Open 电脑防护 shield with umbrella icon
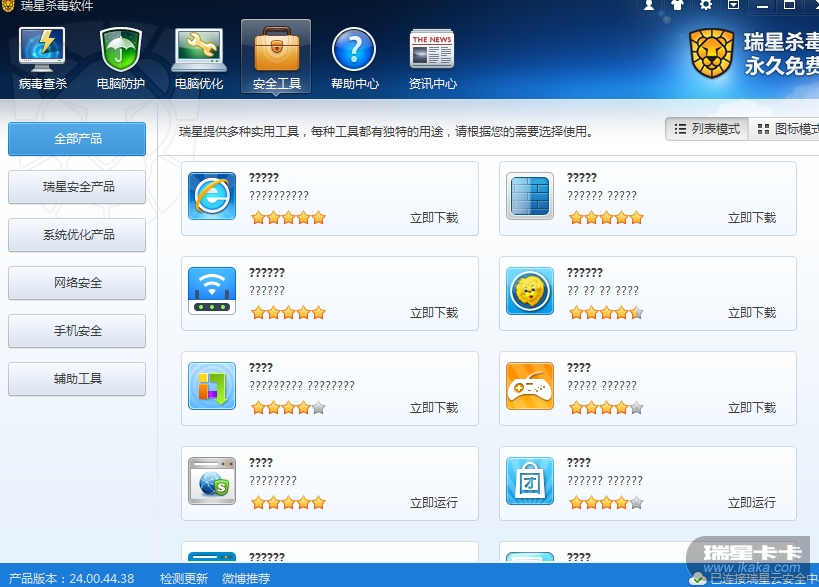Screen dimensions: 819x587 (121, 57)
